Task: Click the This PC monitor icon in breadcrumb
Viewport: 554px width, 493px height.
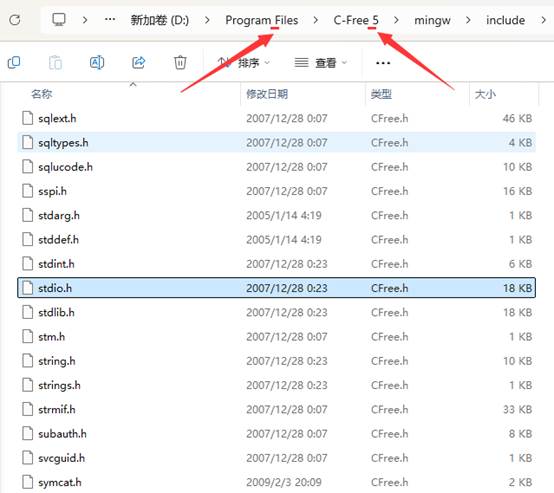Action: click(59, 19)
